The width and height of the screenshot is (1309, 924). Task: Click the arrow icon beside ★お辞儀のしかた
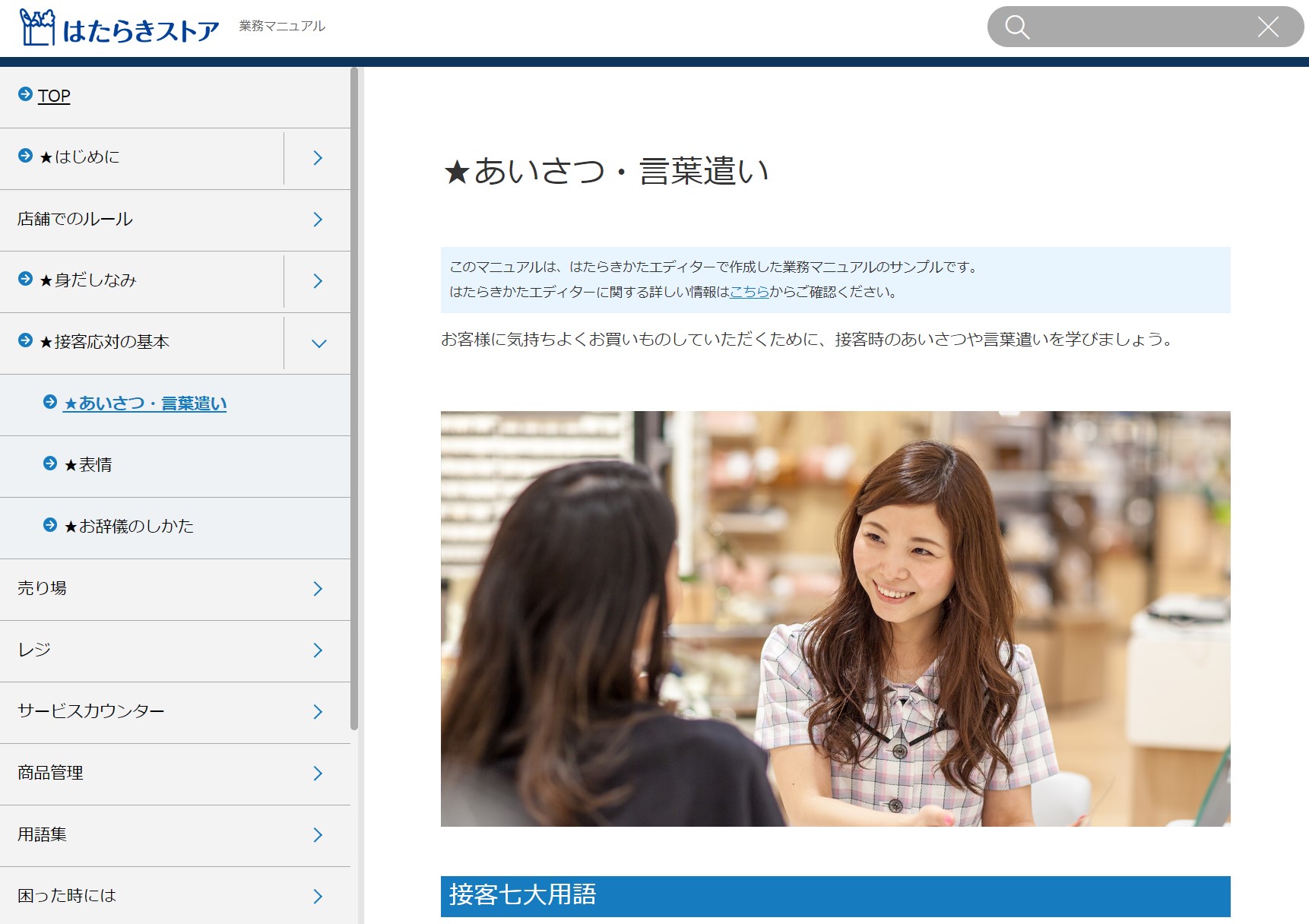coord(50,525)
